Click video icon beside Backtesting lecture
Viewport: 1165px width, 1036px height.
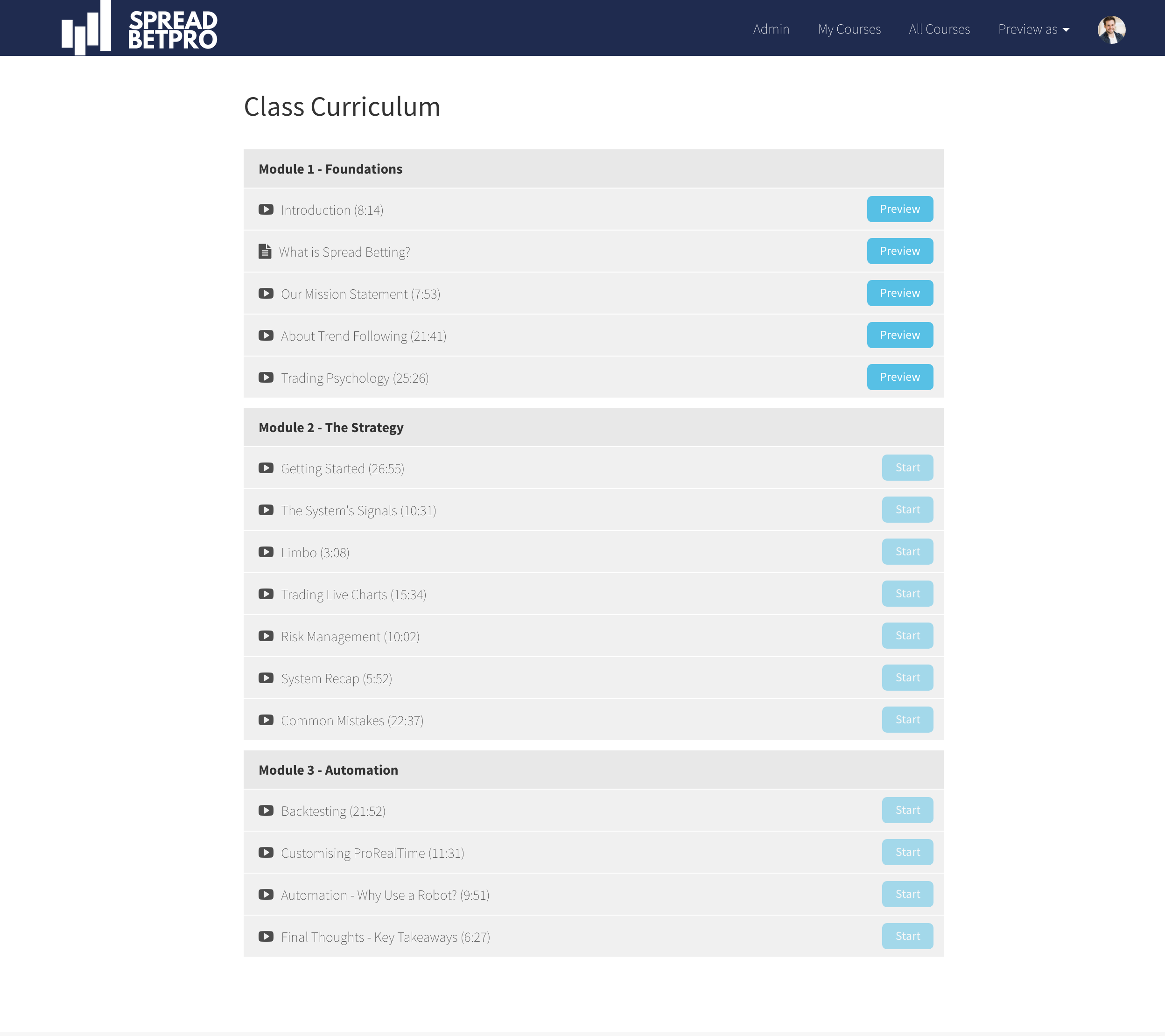pos(266,810)
